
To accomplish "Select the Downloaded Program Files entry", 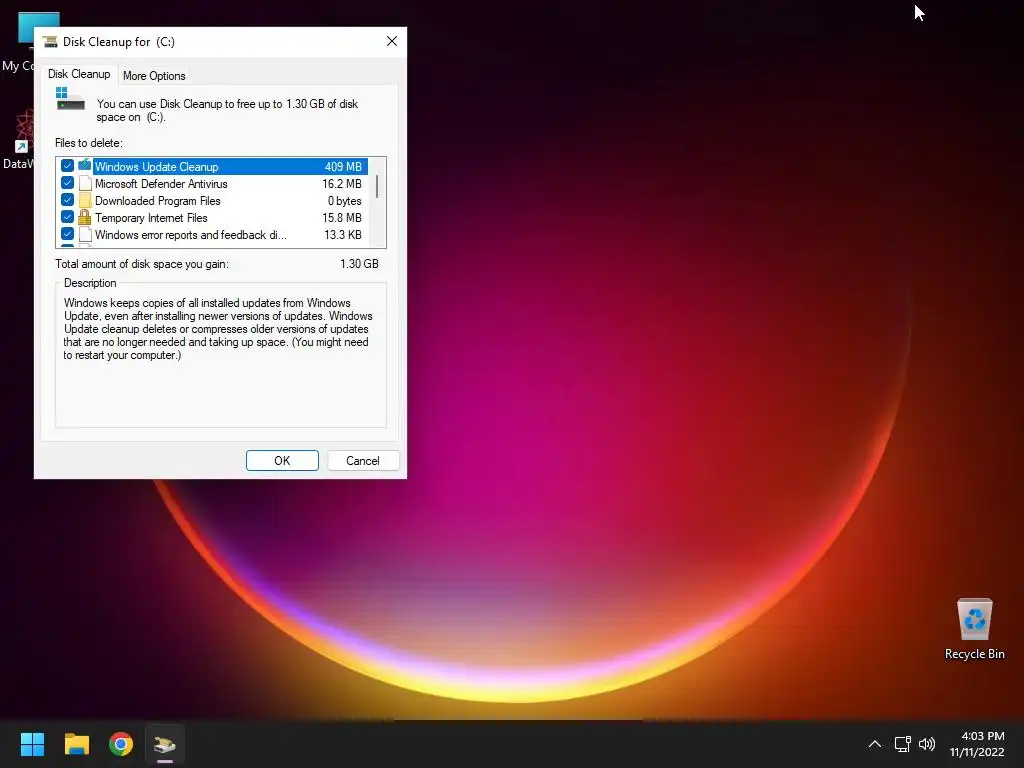I will click(x=212, y=200).
